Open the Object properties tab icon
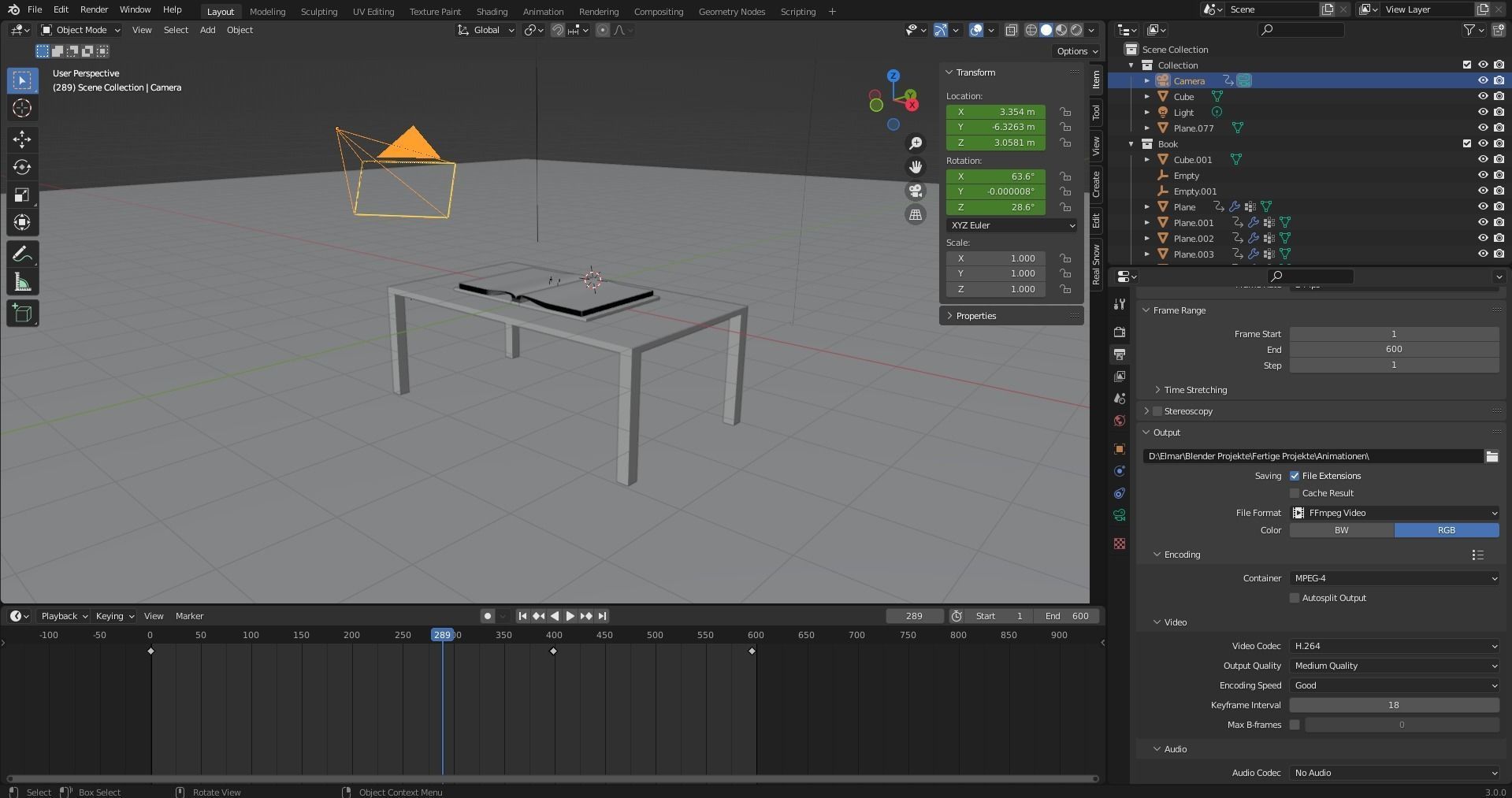The height and width of the screenshot is (798, 1512). (1120, 449)
